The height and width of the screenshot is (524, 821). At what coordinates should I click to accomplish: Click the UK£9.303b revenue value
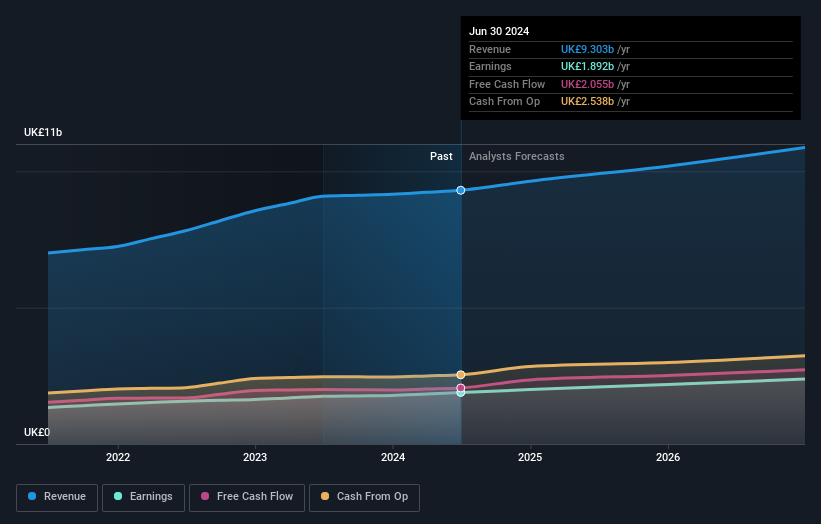587,49
